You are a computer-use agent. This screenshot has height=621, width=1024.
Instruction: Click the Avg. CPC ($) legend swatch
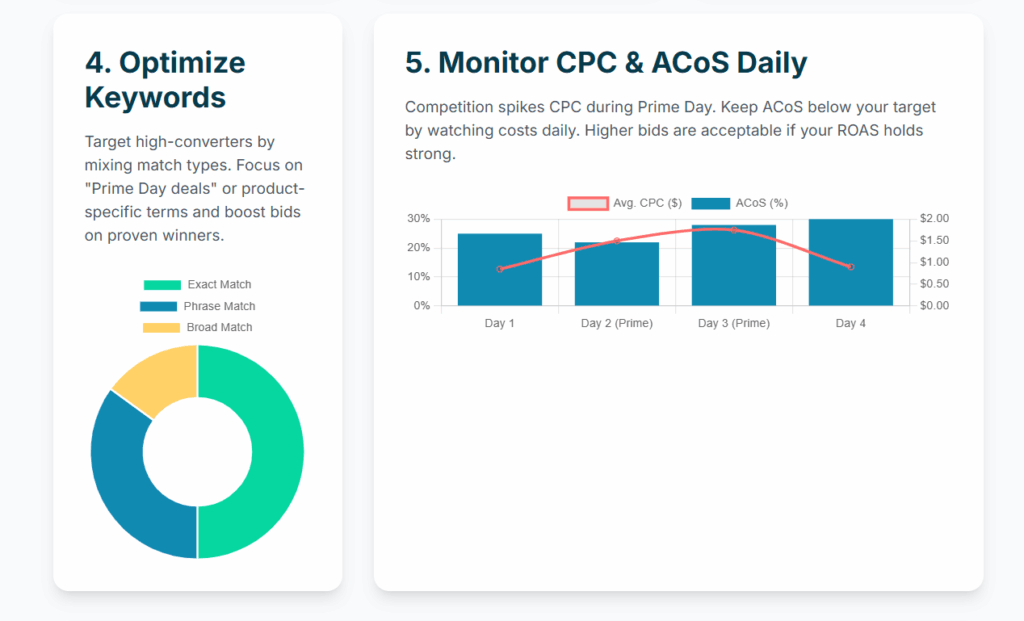(x=587, y=203)
